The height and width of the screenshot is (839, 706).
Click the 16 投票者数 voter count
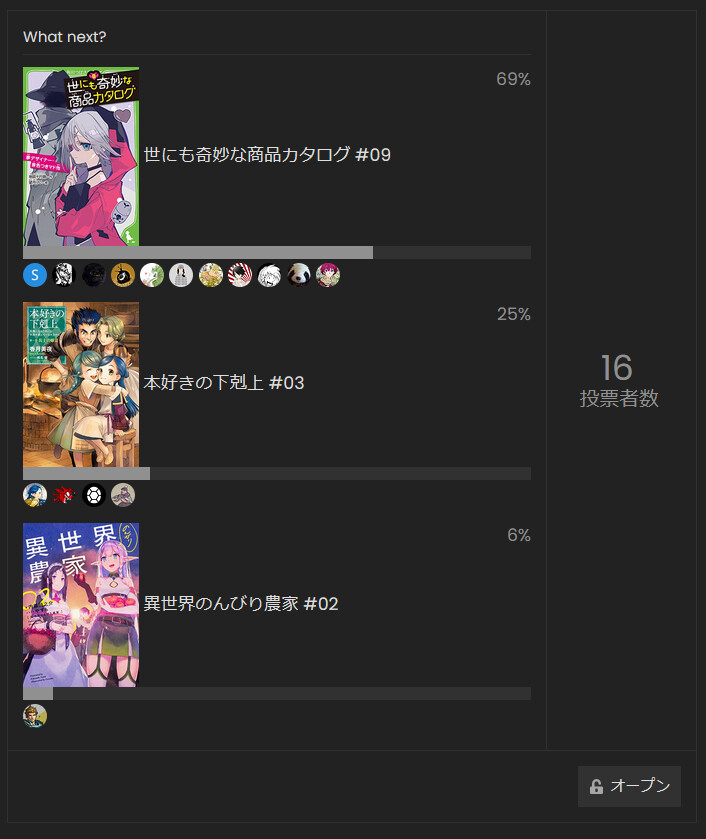[619, 381]
